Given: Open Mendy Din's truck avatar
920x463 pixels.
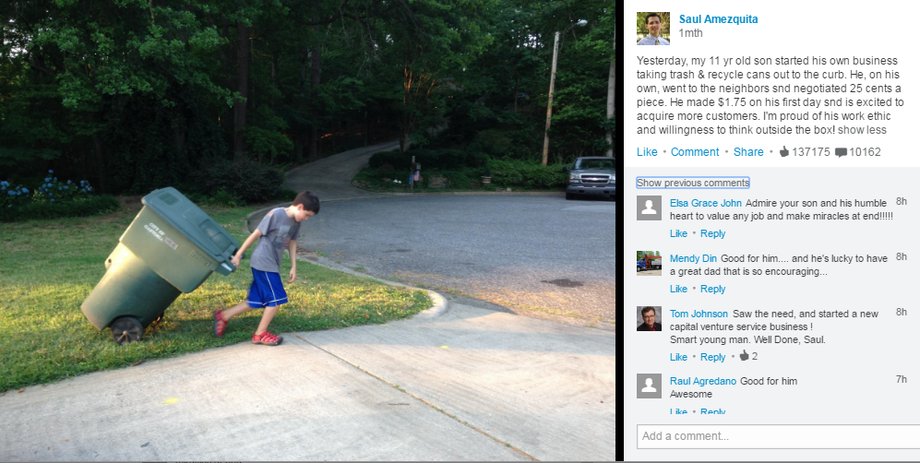Looking at the screenshot, I should pyautogui.click(x=649, y=263).
